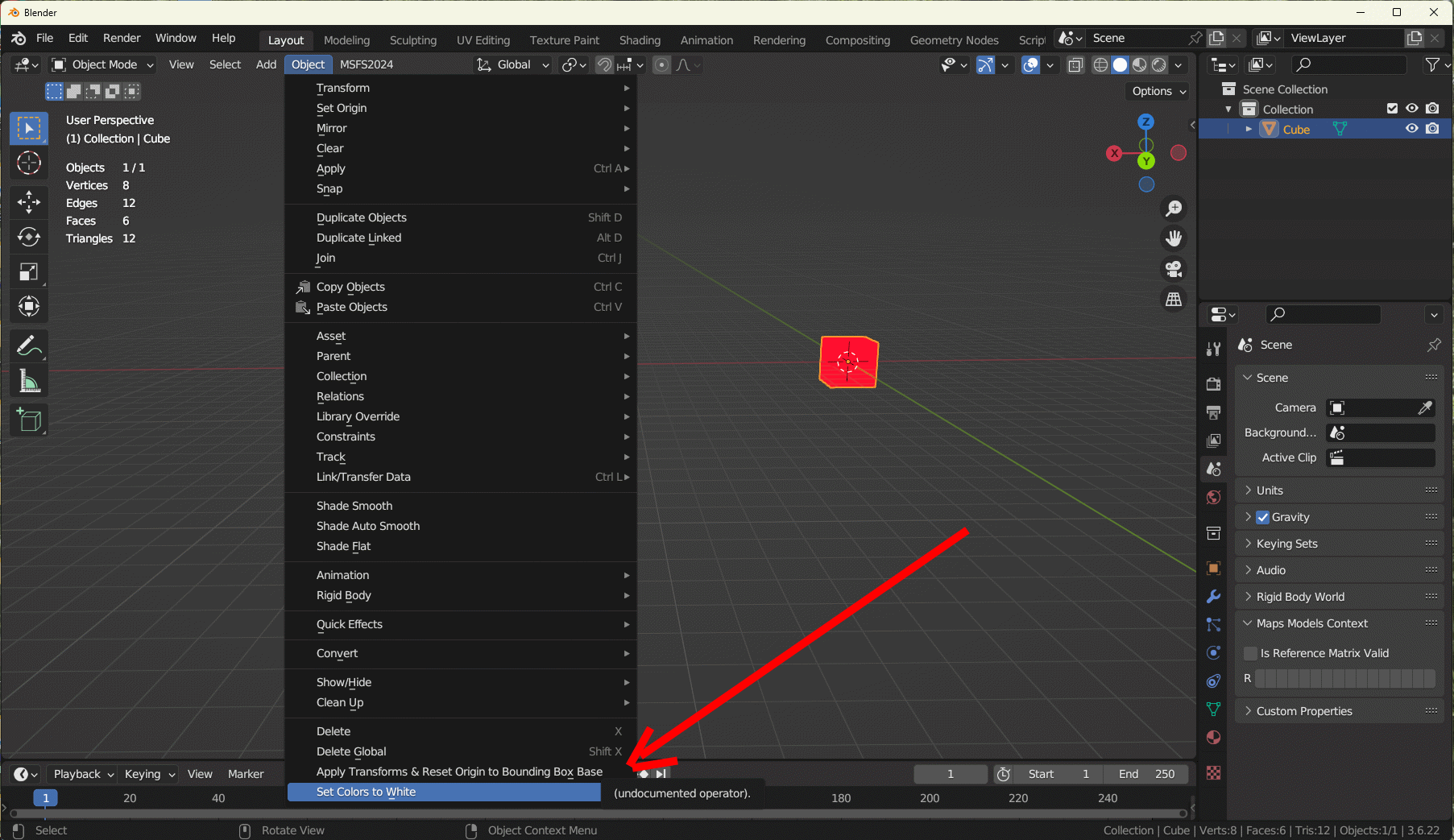Image resolution: width=1454 pixels, height=840 pixels.
Task: Select the Rotate tool
Action: [29, 237]
